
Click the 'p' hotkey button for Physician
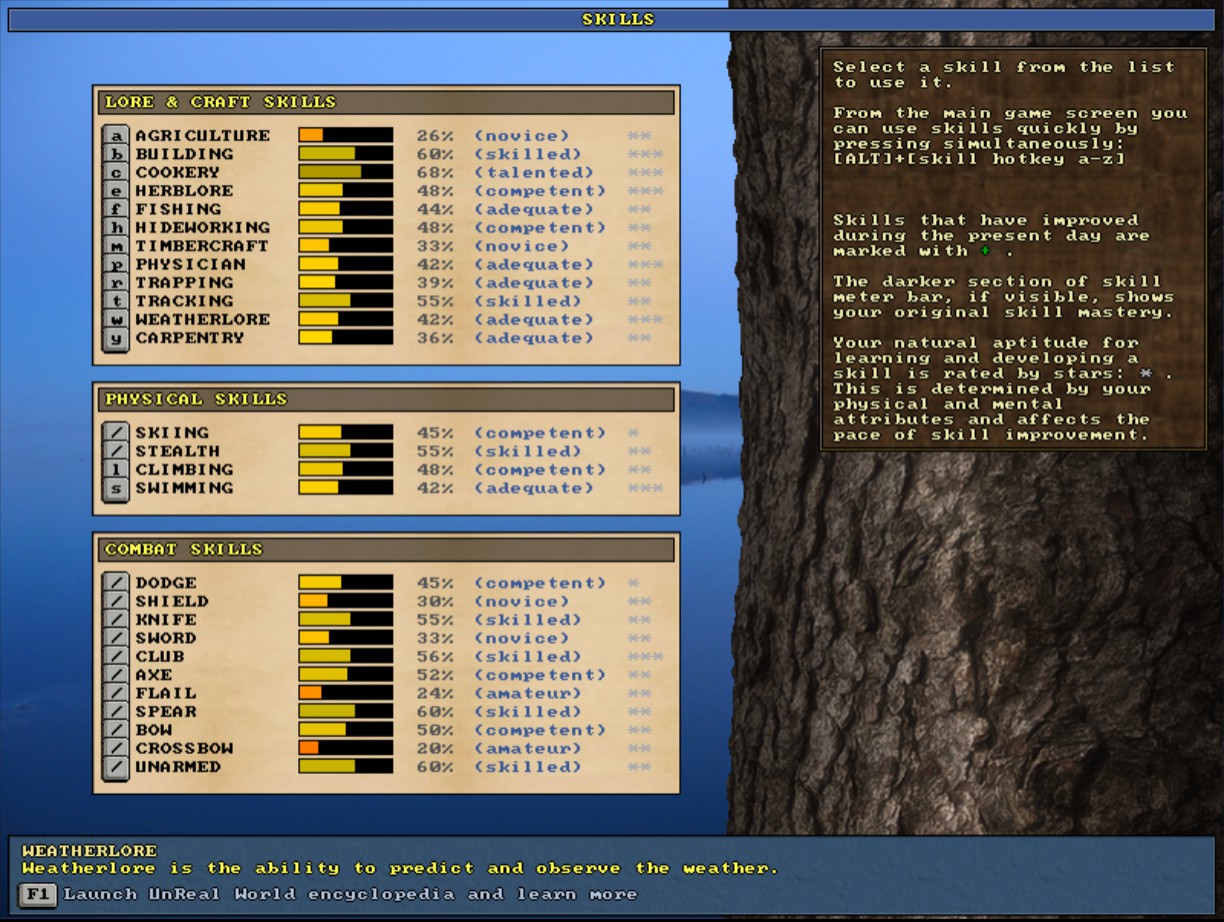coord(116,265)
